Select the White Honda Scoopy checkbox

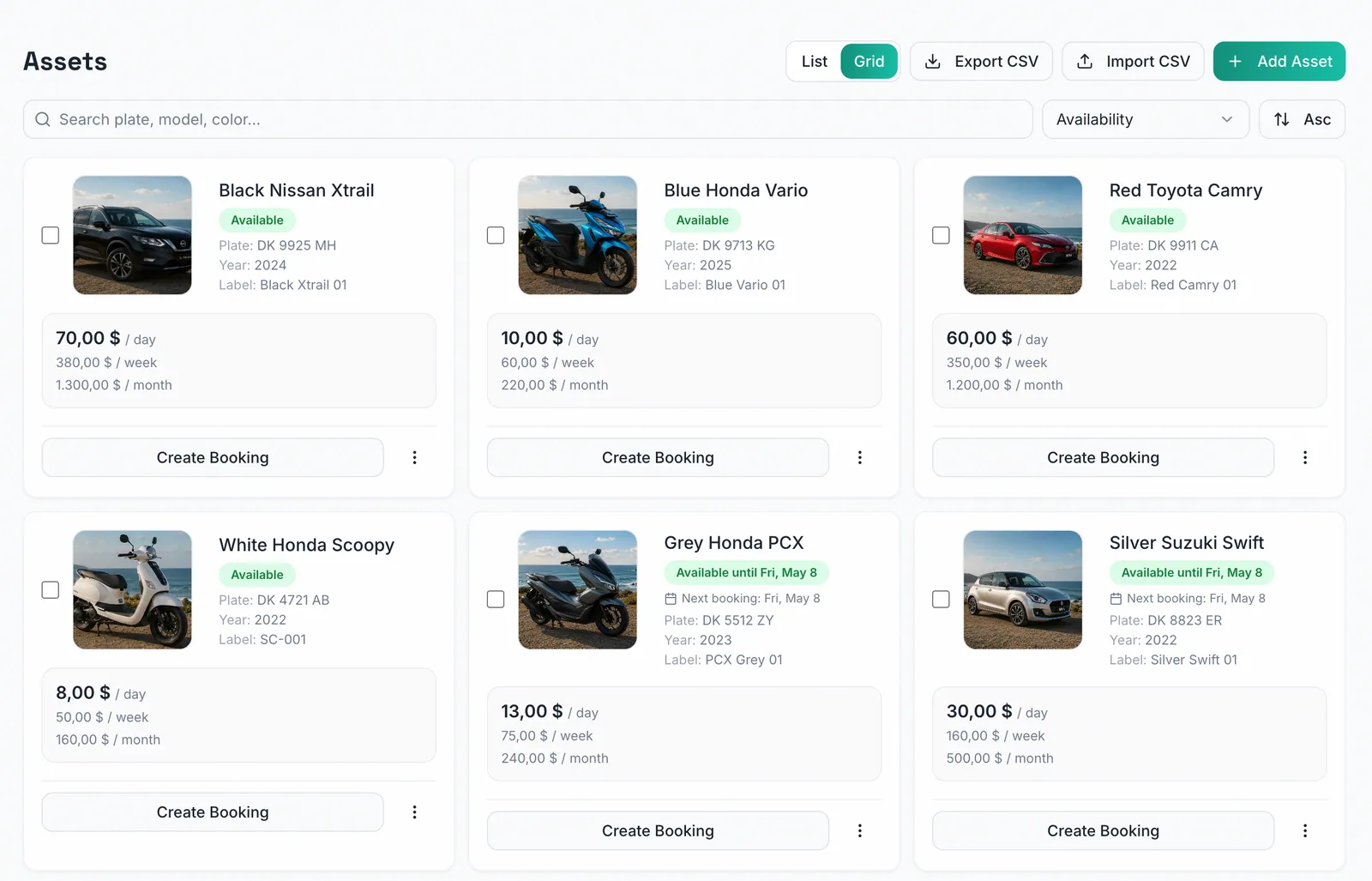click(51, 589)
